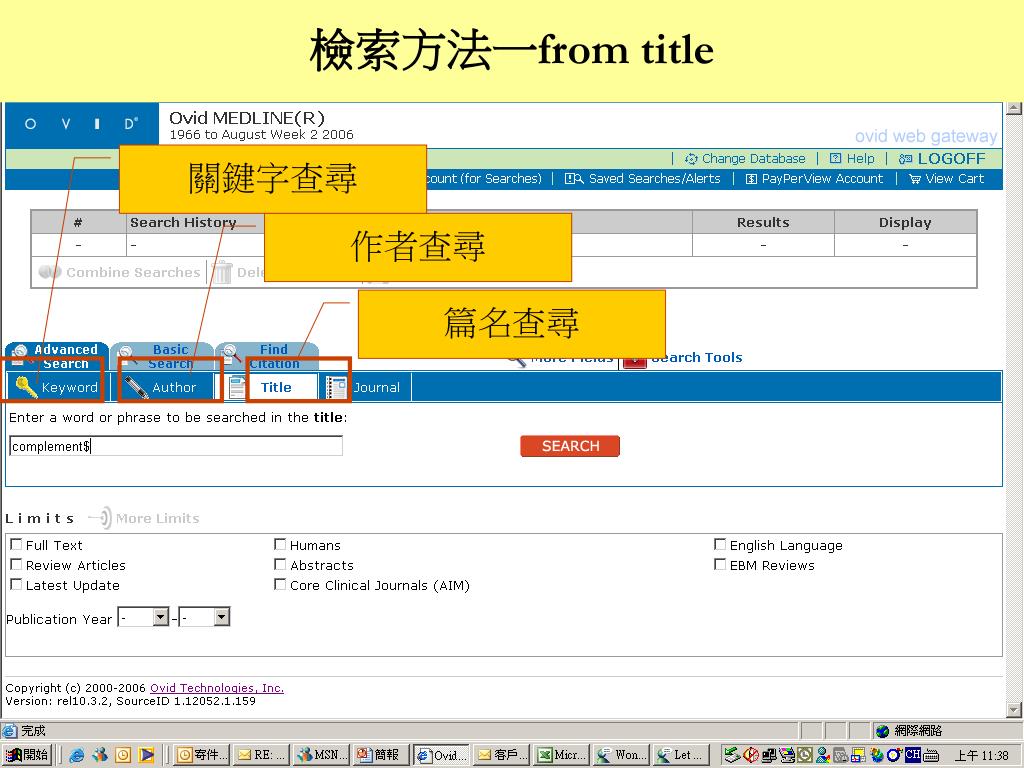This screenshot has width=1024, height=768.
Task: Switch to the Find Citation tab
Action: tap(267, 356)
